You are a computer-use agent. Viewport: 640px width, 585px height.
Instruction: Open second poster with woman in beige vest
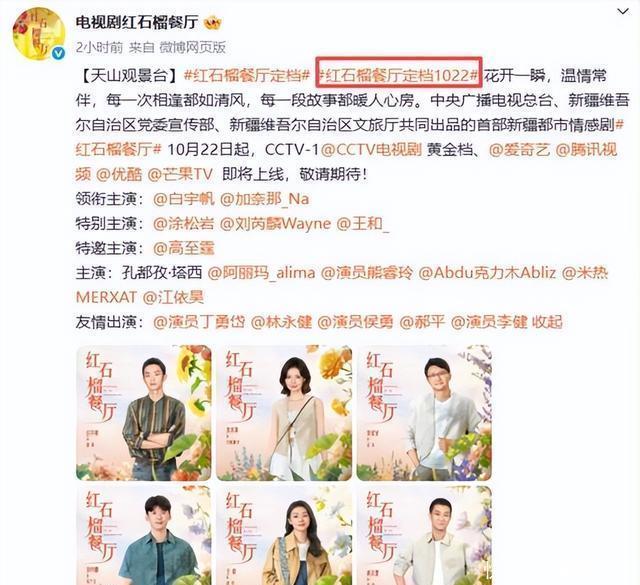pyautogui.click(x=284, y=413)
